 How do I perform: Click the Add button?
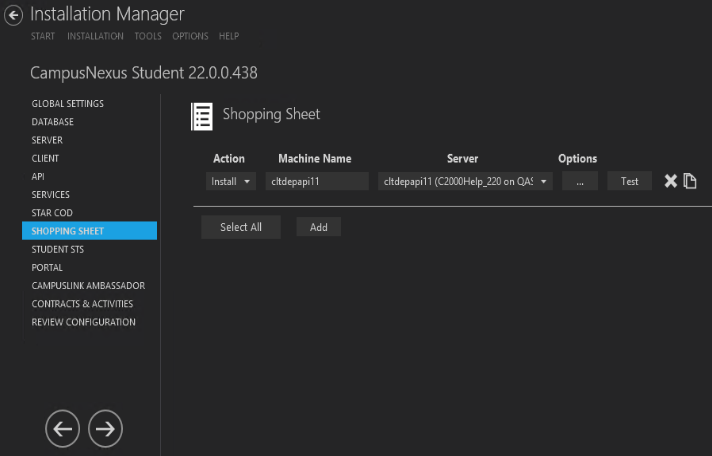point(318,227)
